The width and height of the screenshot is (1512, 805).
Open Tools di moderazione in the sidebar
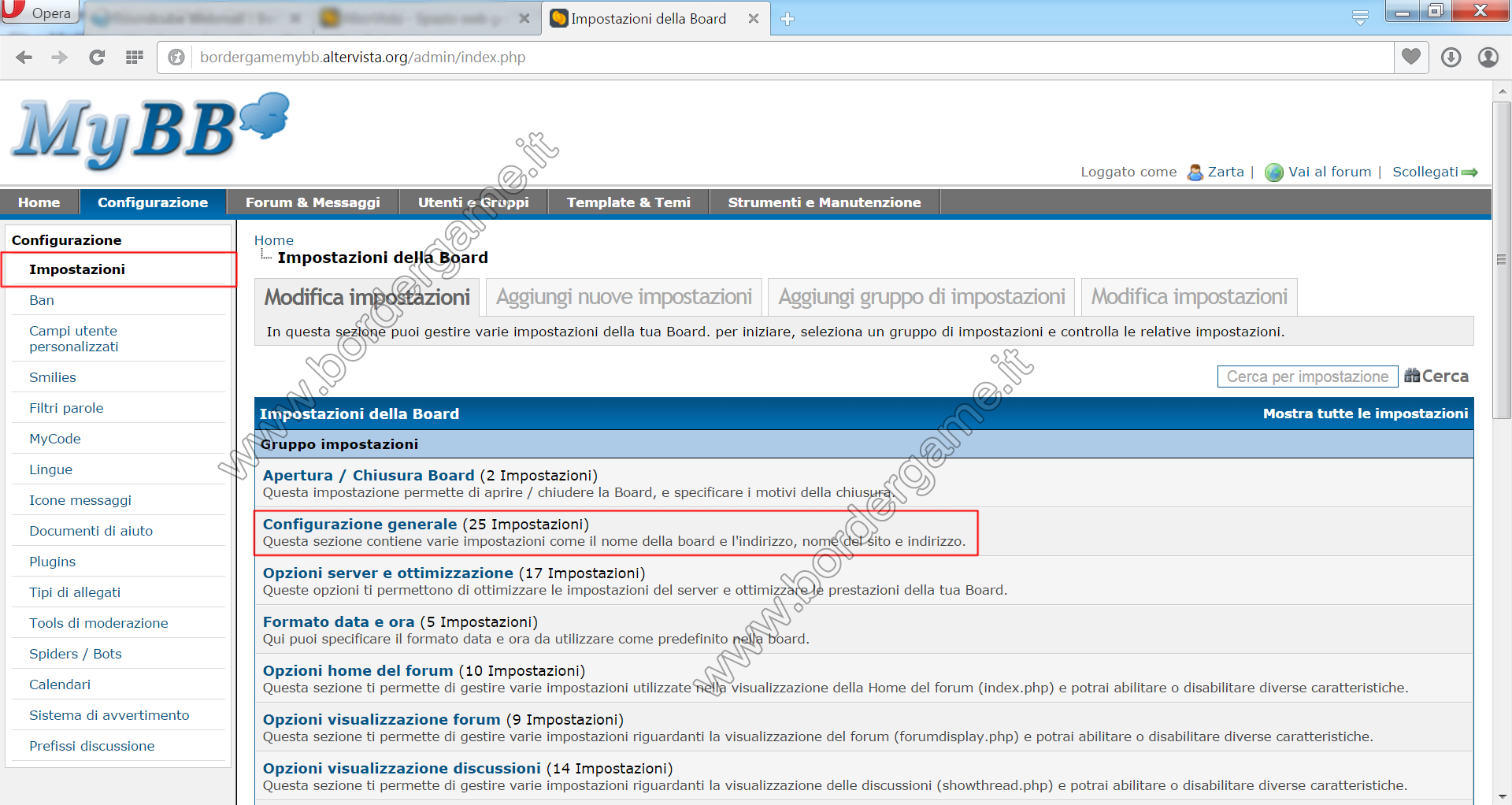(98, 623)
